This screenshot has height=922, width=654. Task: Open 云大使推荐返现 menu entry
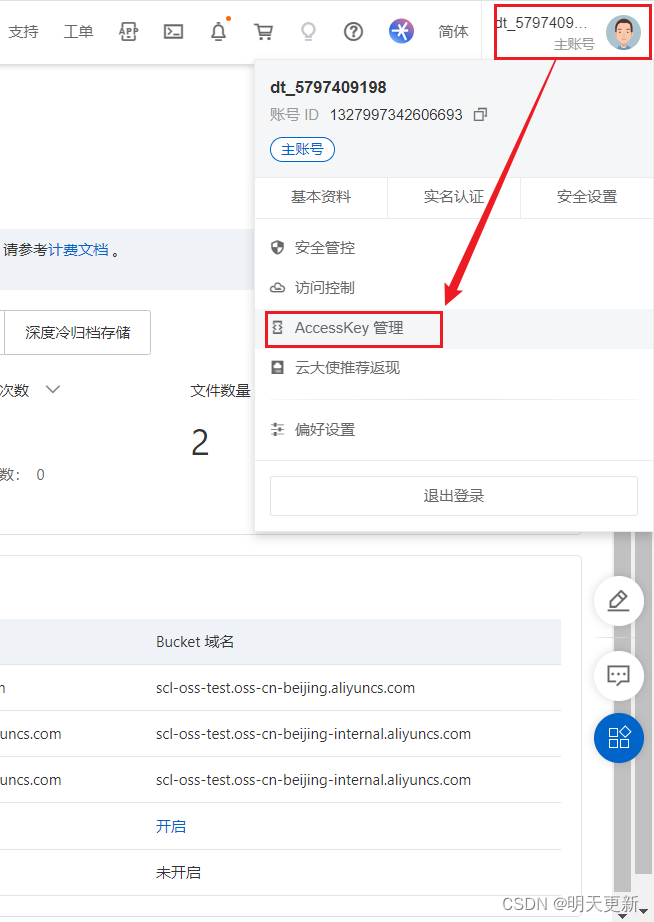[x=454, y=368]
